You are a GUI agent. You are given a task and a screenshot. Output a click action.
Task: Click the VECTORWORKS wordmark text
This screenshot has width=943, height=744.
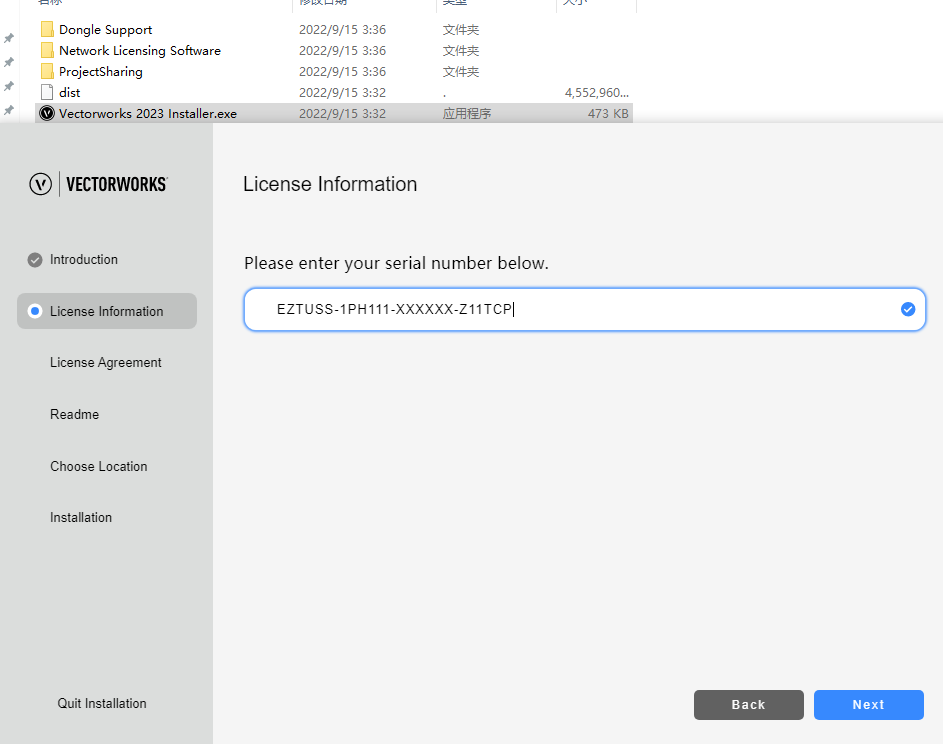(117, 184)
